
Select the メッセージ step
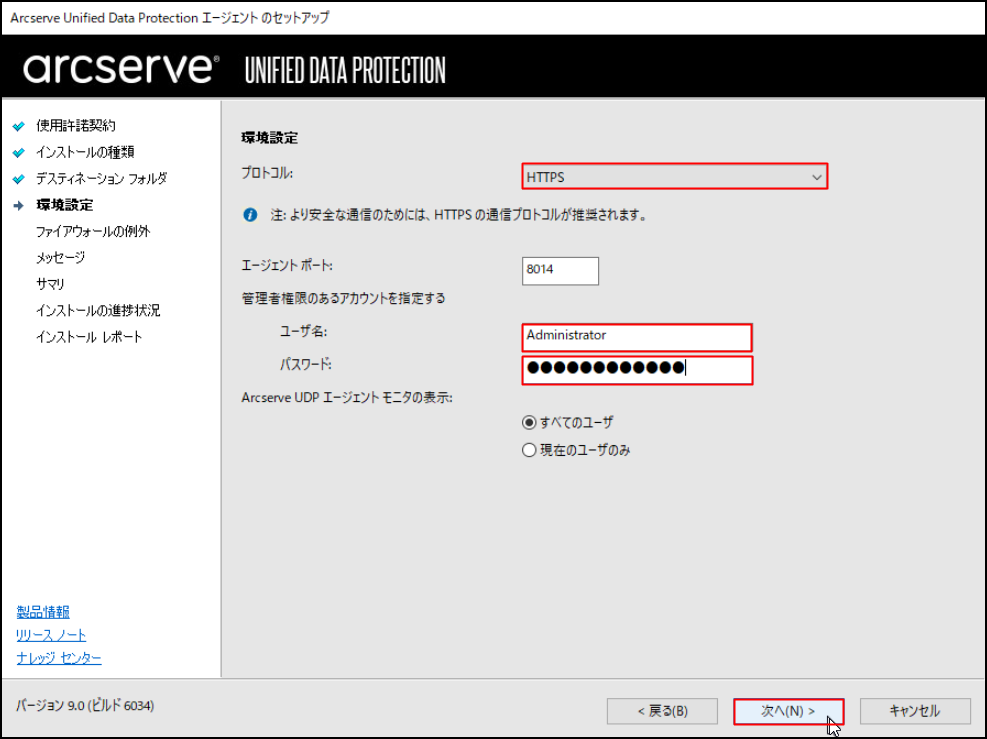pyautogui.click(x=60, y=257)
